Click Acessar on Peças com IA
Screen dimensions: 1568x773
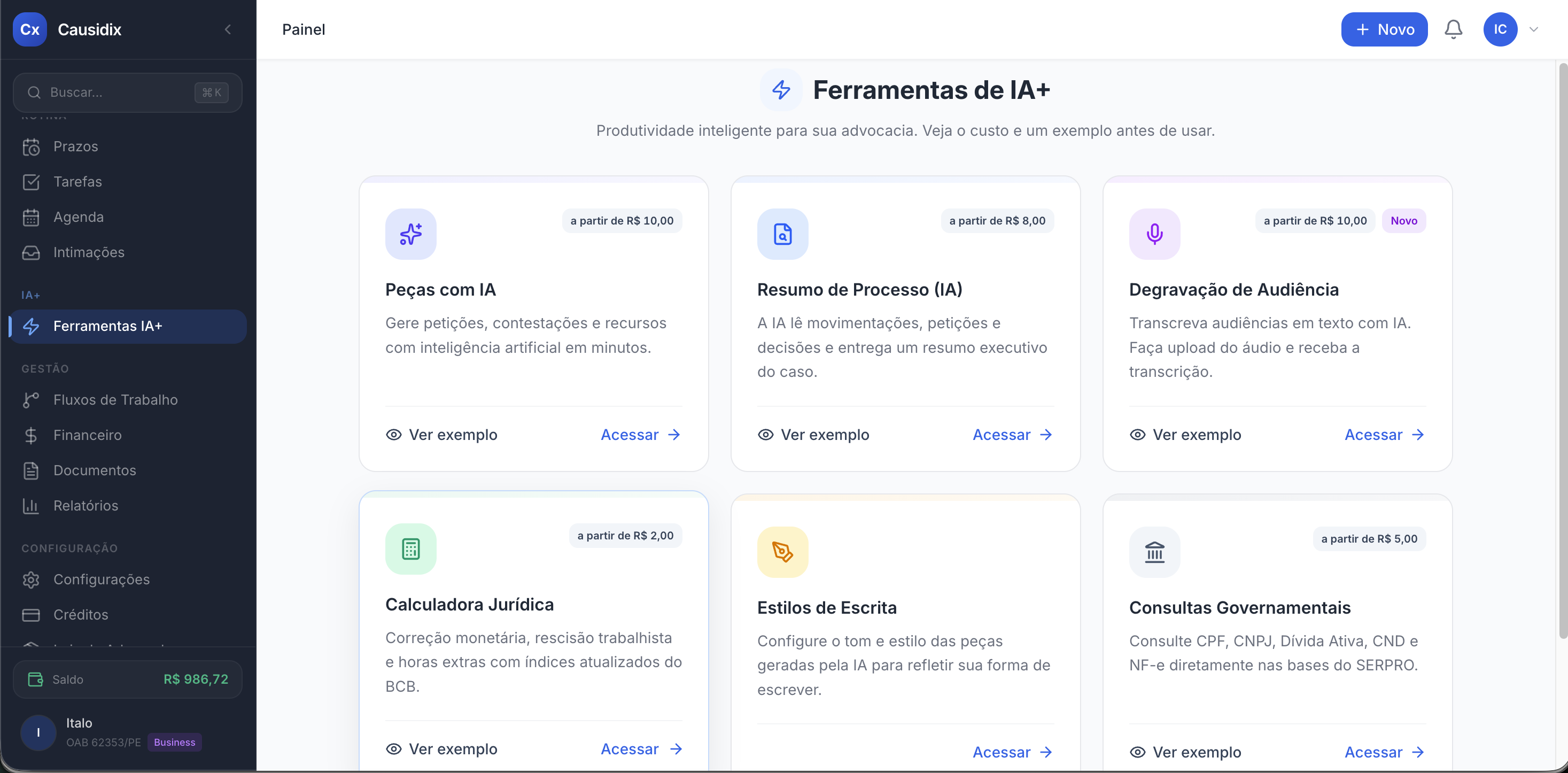[x=641, y=435]
